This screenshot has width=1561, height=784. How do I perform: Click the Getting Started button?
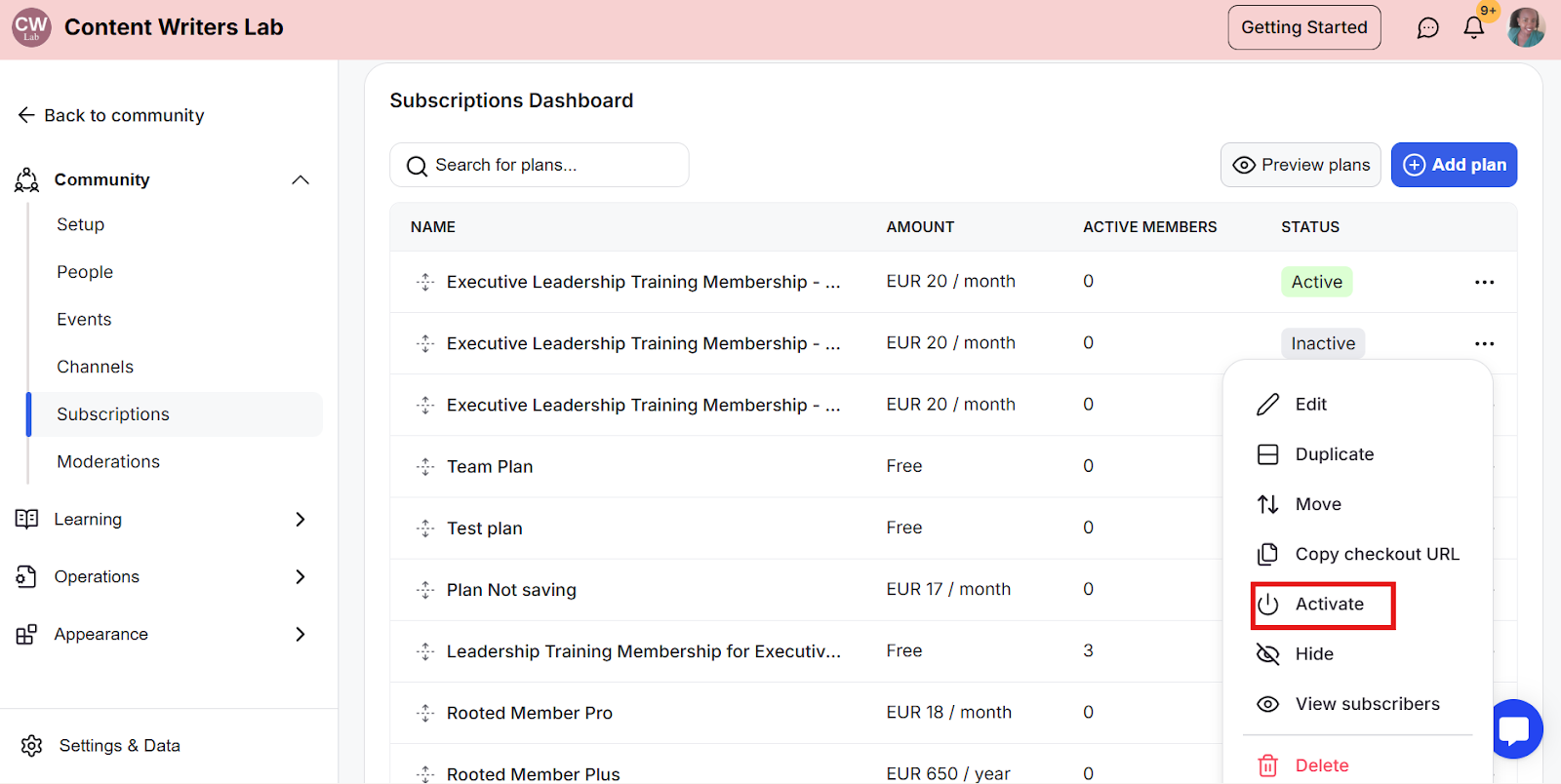pyautogui.click(x=1303, y=27)
